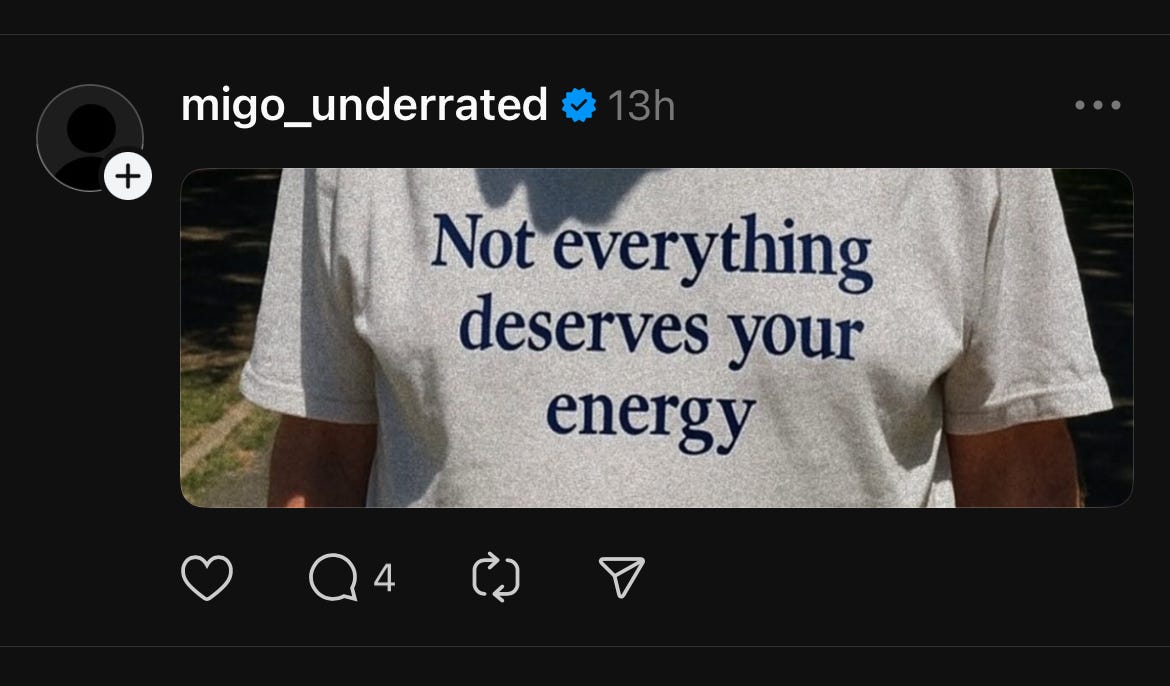Share the post with the paper plane icon

click(x=622, y=576)
